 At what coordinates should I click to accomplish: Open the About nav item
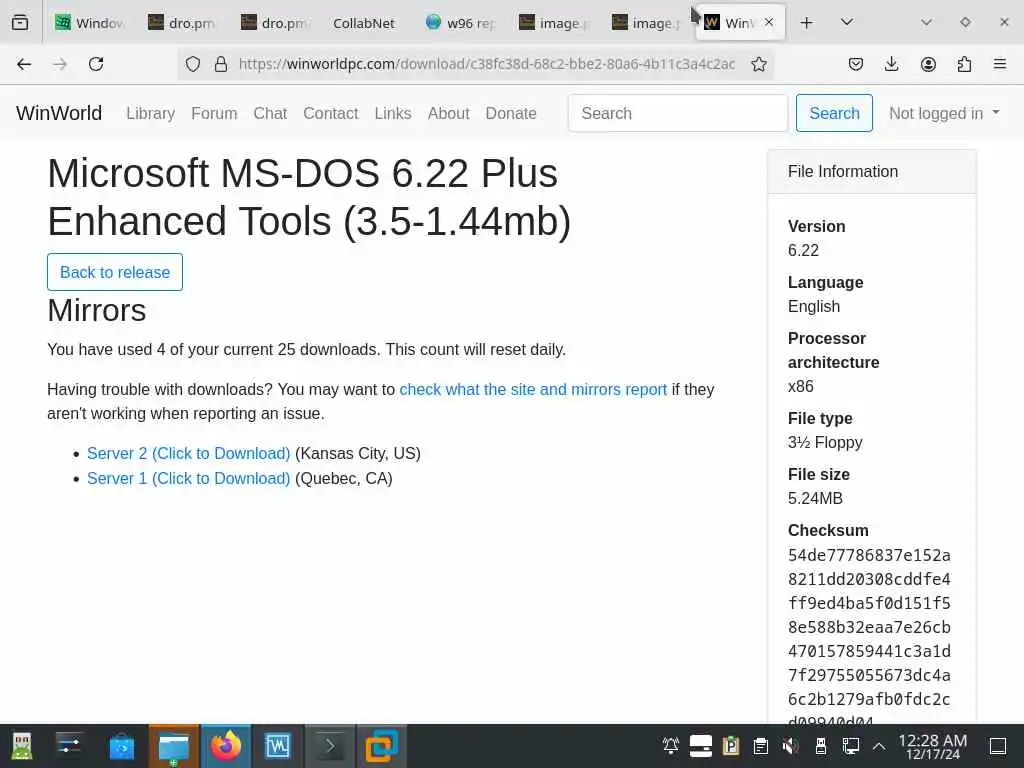[449, 114]
